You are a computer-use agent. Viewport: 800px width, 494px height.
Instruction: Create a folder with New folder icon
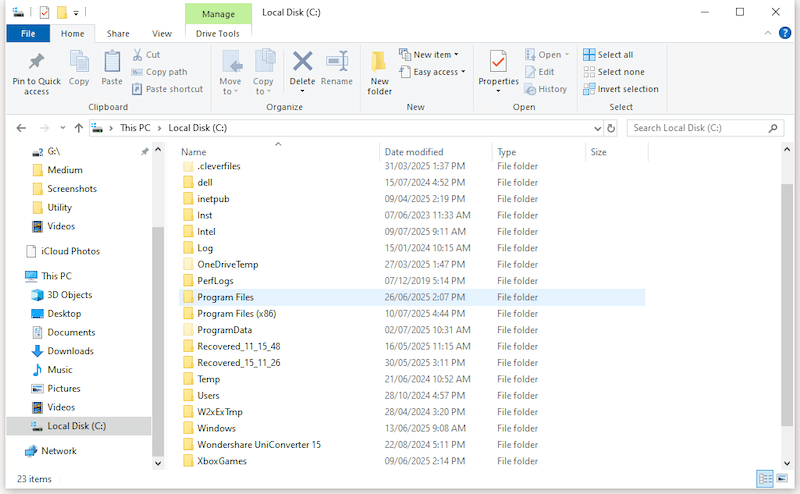pos(380,70)
